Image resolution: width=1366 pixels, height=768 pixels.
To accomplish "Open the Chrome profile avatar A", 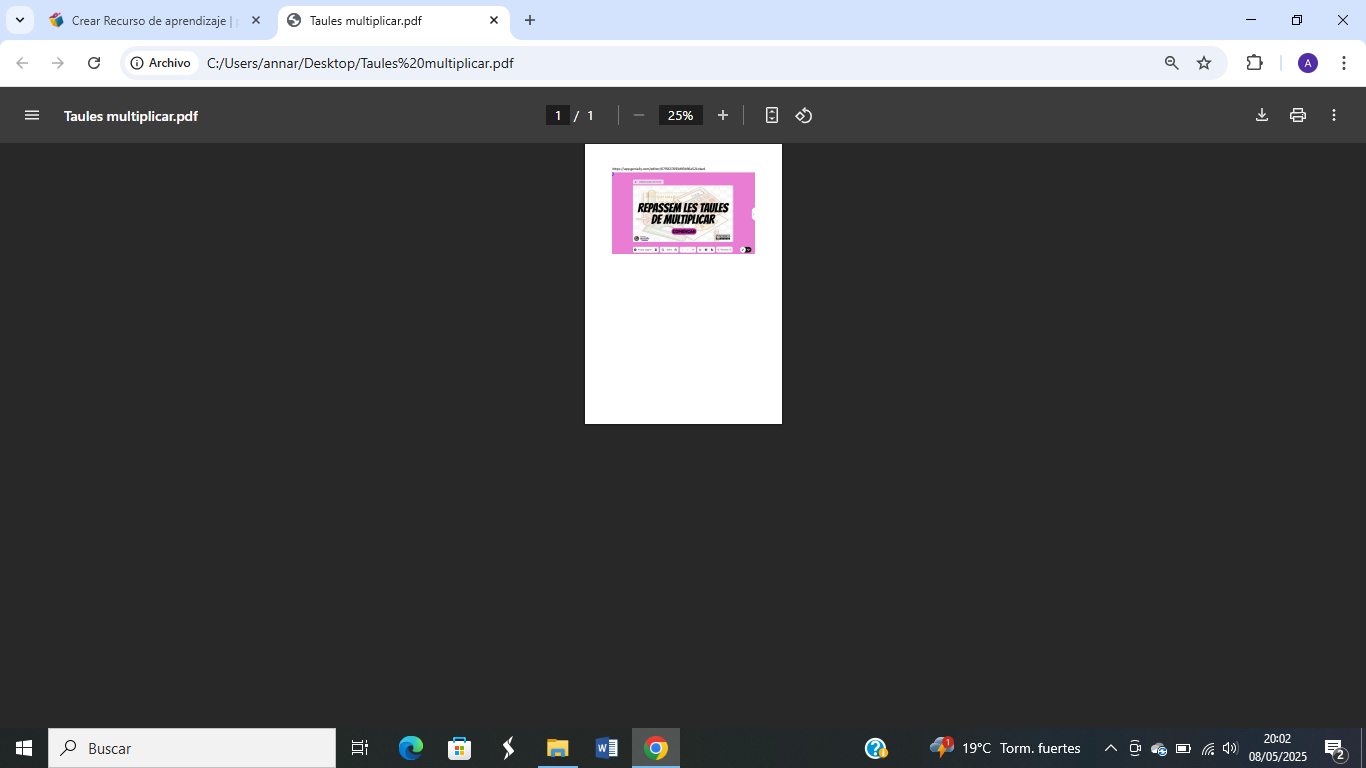I will click(1308, 63).
